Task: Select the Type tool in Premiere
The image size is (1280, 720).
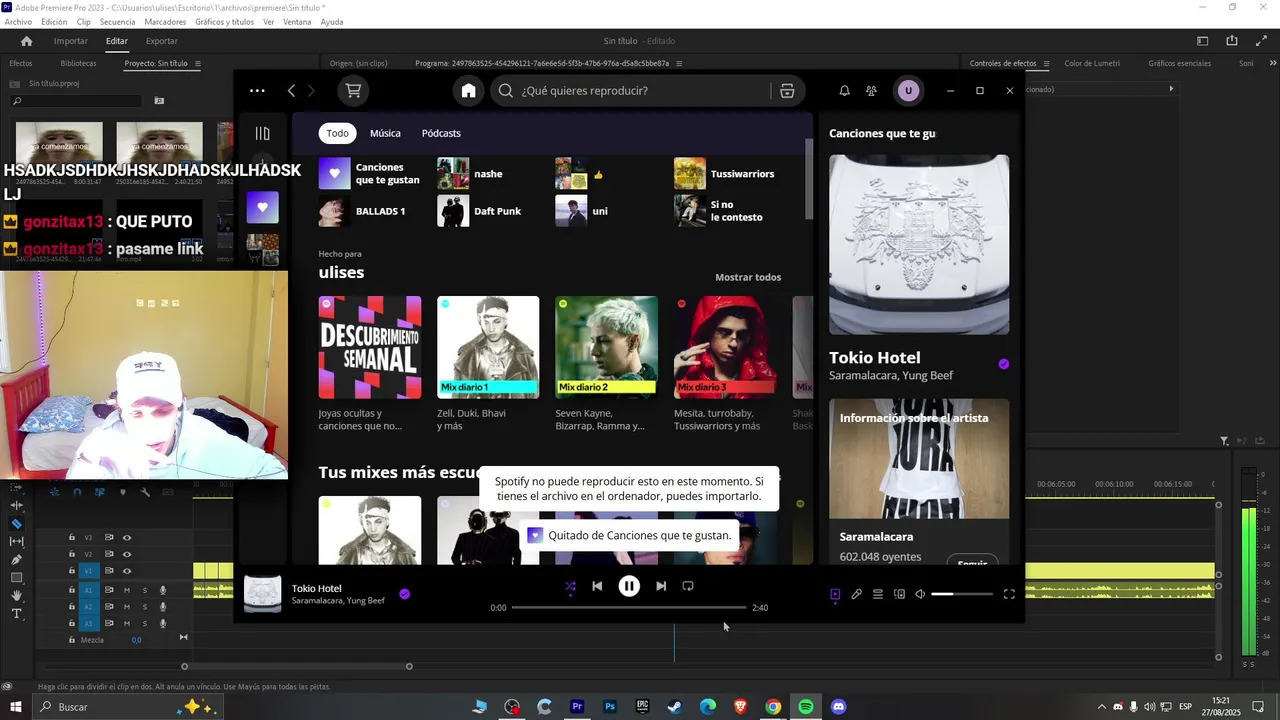Action: pos(16,613)
